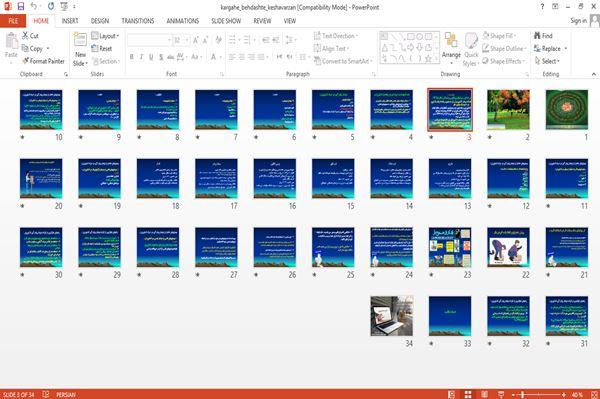Switch to the INSERT tab
600x399 pixels.
(70, 21)
